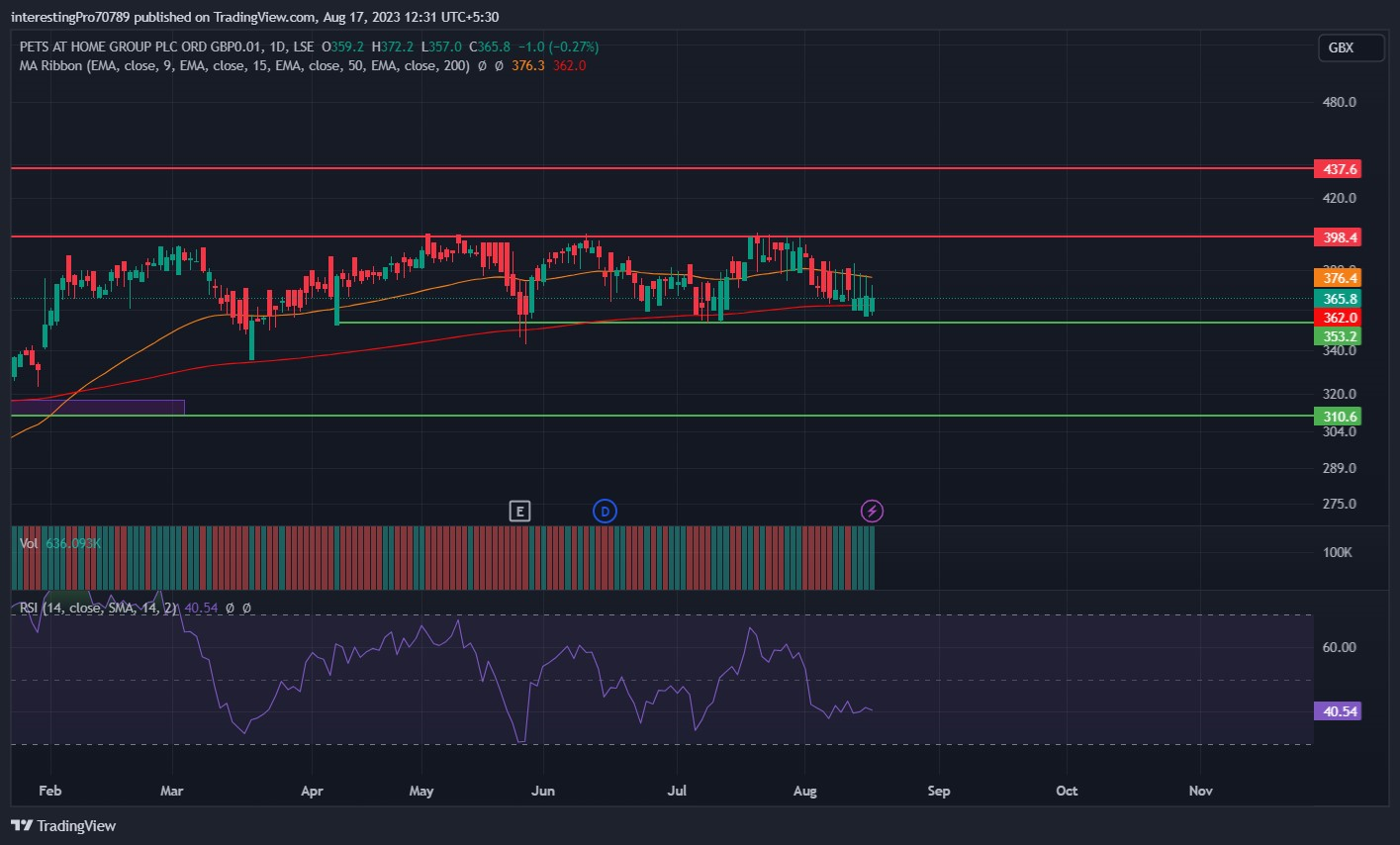
Task: Click the Oct label on time axis
Action: 1067,791
